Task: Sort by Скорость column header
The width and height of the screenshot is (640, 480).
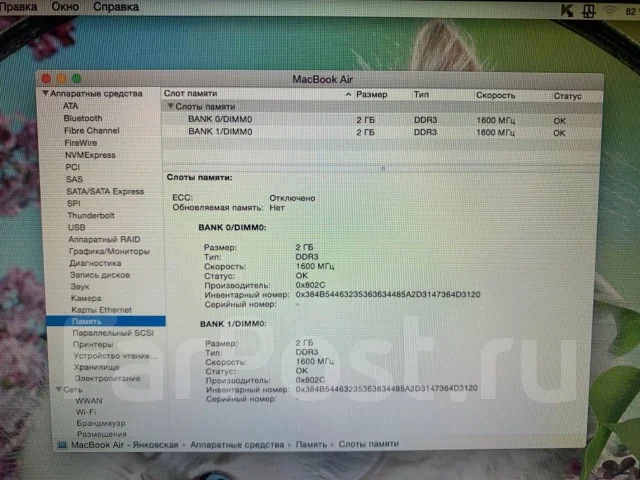Action: click(496, 95)
